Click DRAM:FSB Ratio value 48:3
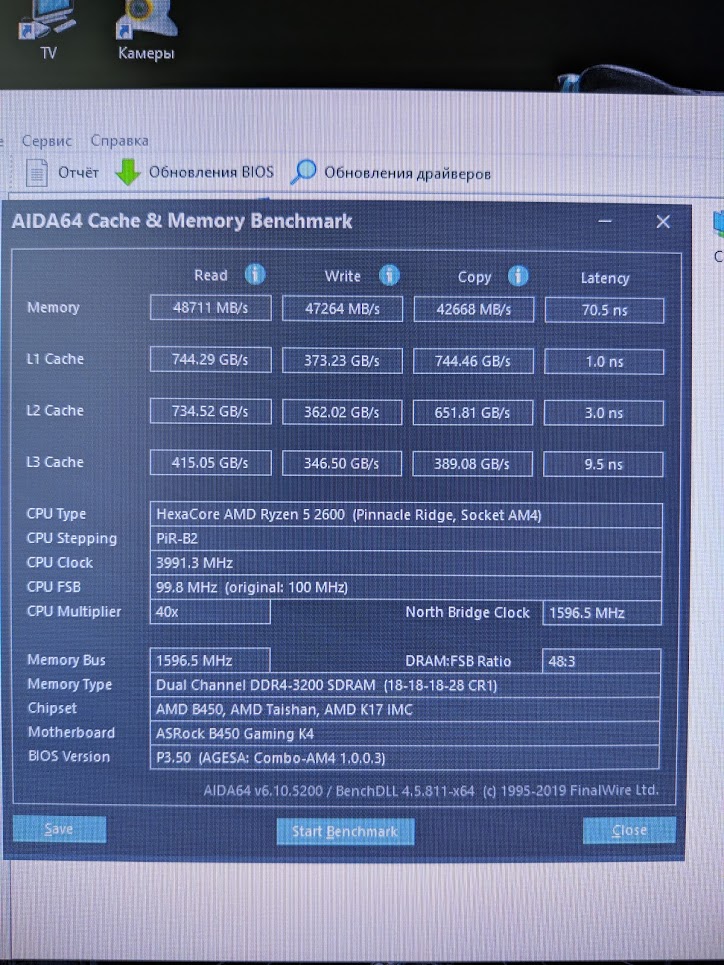 [601, 662]
